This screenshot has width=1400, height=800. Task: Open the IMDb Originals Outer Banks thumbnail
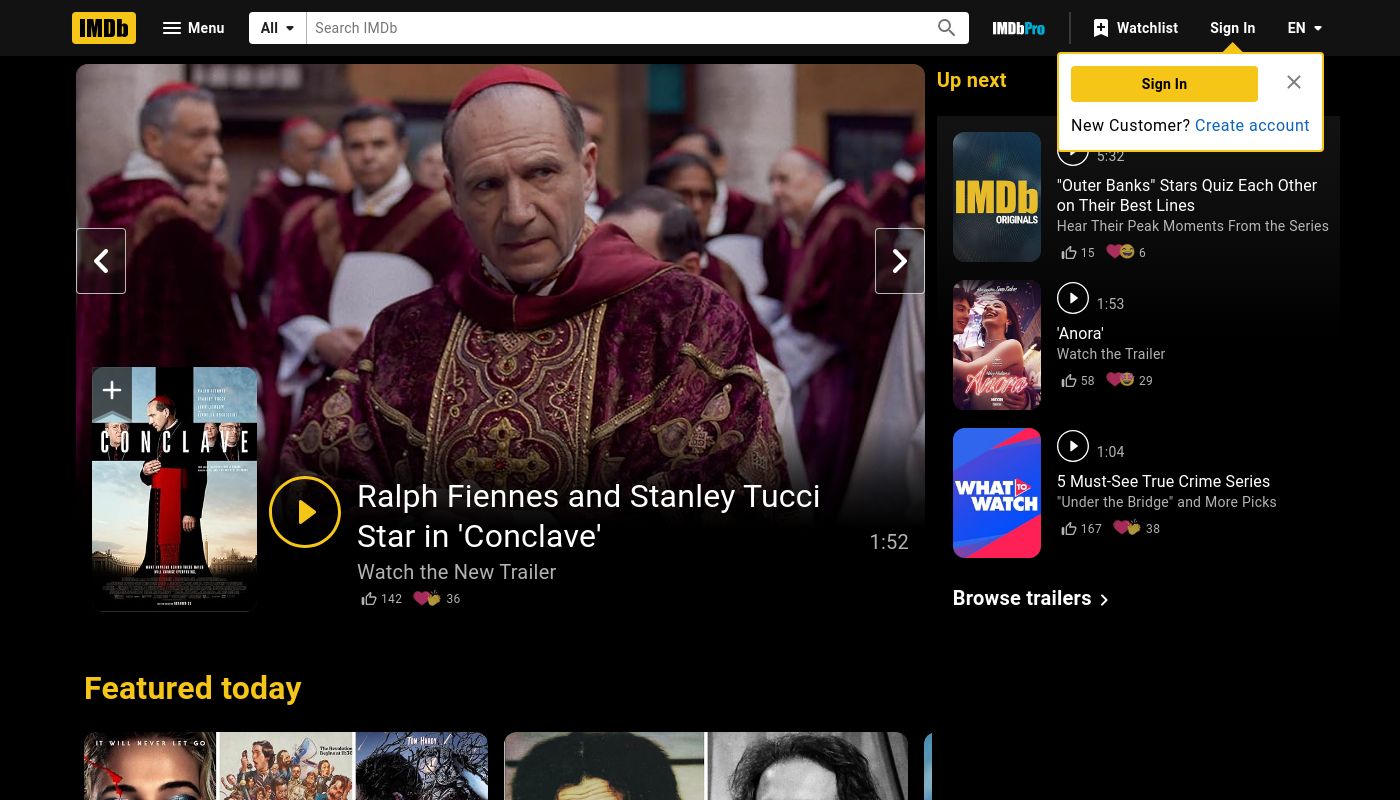coord(997,197)
